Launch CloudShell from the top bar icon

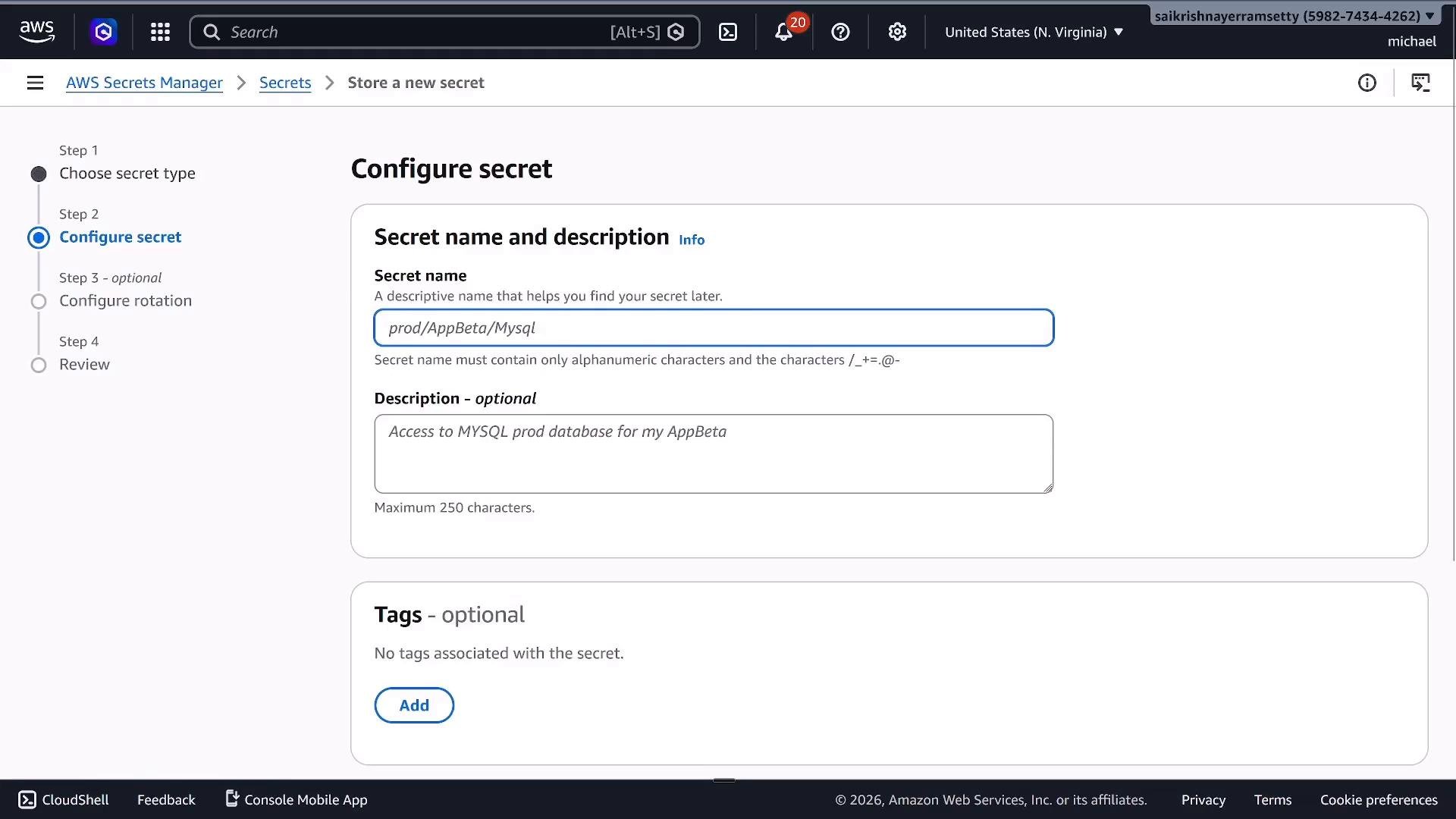728,32
